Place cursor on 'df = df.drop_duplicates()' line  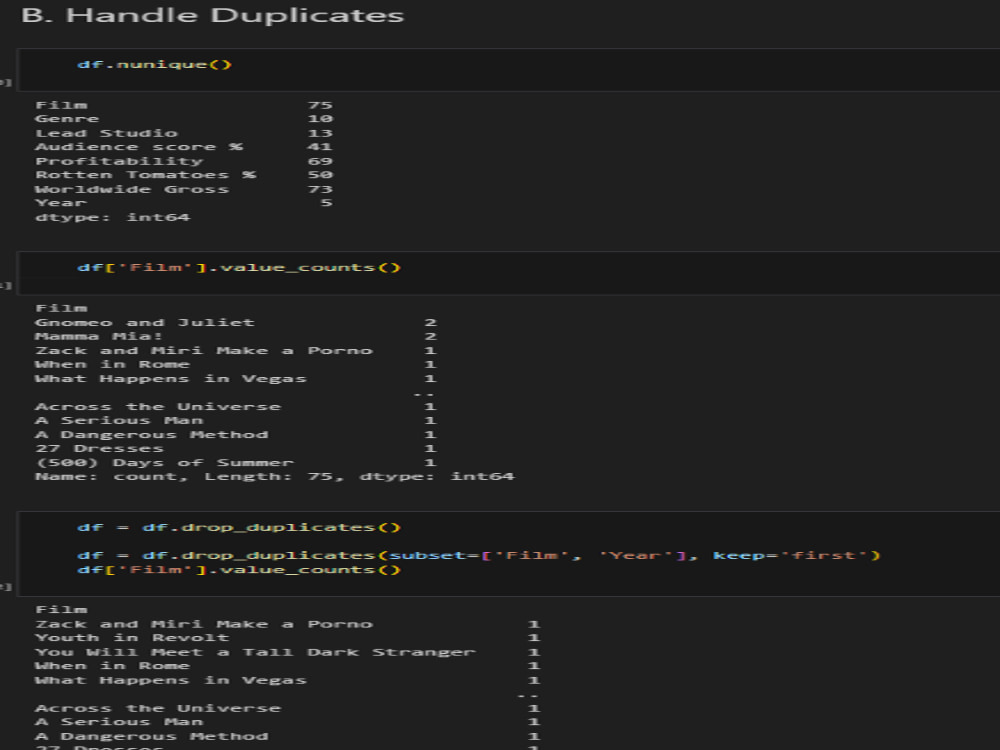click(x=239, y=527)
